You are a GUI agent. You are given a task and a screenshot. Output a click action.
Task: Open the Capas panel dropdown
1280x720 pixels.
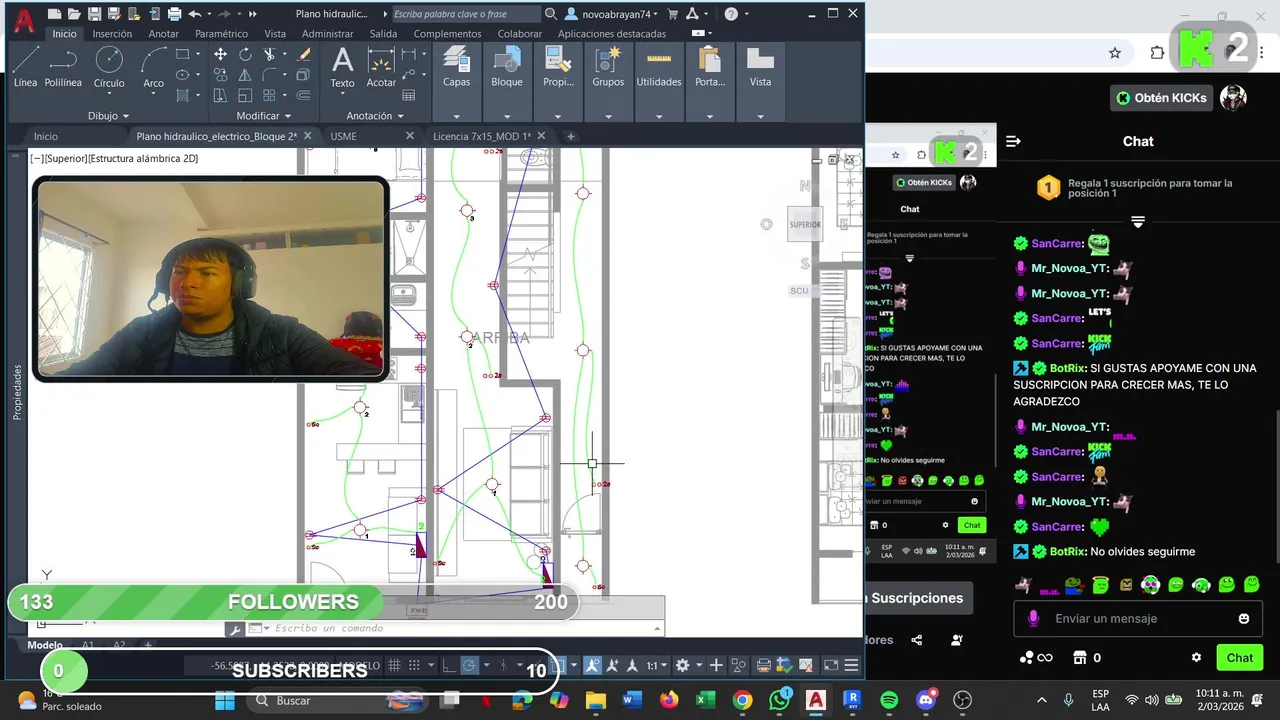pos(456,116)
